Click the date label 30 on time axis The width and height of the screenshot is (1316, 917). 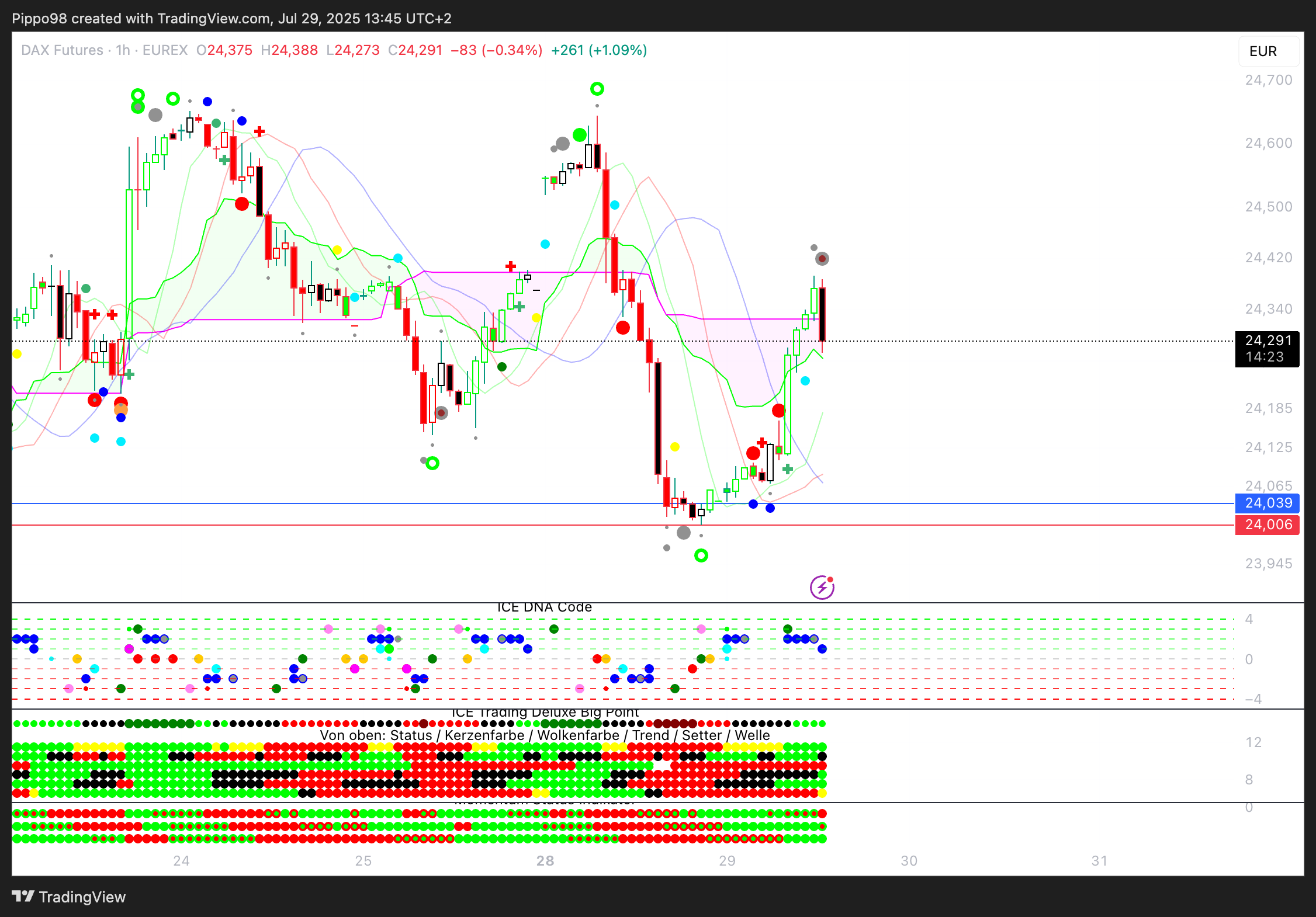pyautogui.click(x=909, y=861)
